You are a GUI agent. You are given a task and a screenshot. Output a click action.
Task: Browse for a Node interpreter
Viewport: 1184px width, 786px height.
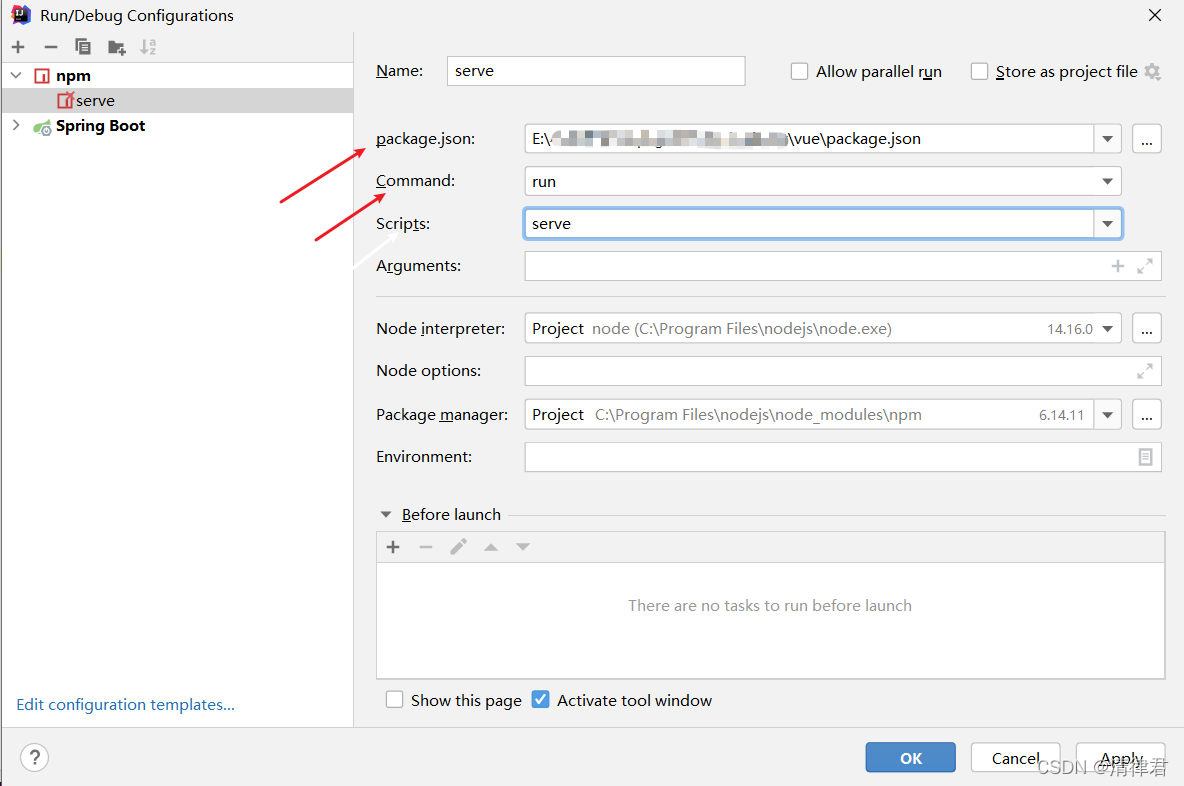click(x=1146, y=328)
